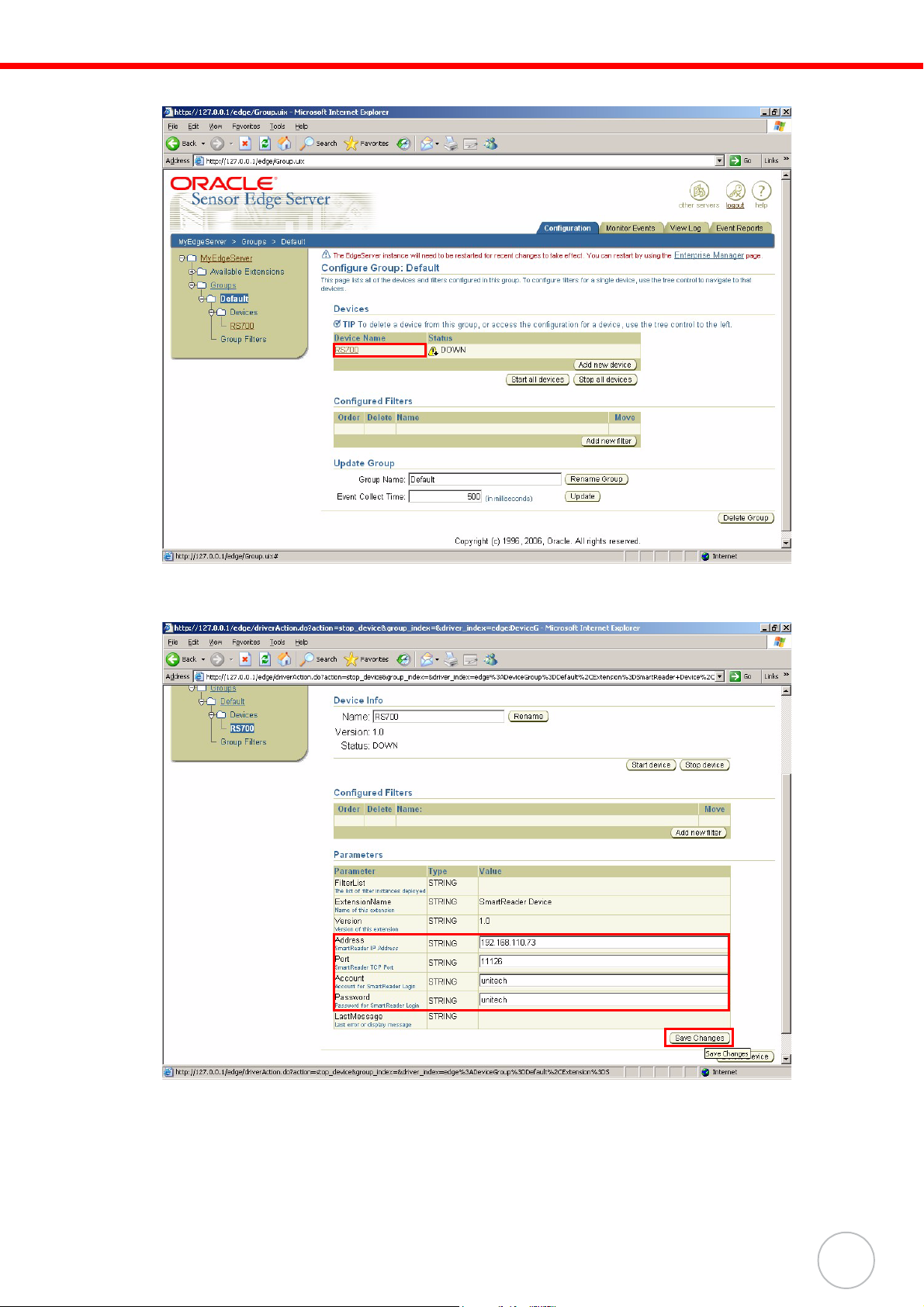Collapse the highlighted Default node in the Group.uix tree
924x1307 pixels.
tap(202, 299)
